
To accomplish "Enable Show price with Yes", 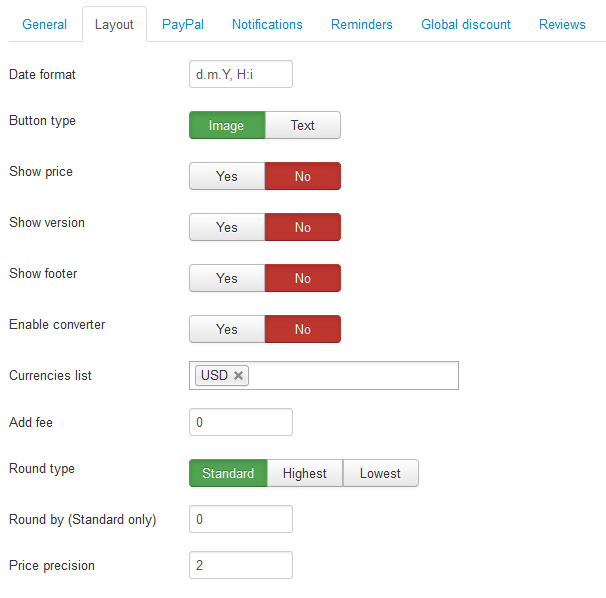I will click(227, 176).
